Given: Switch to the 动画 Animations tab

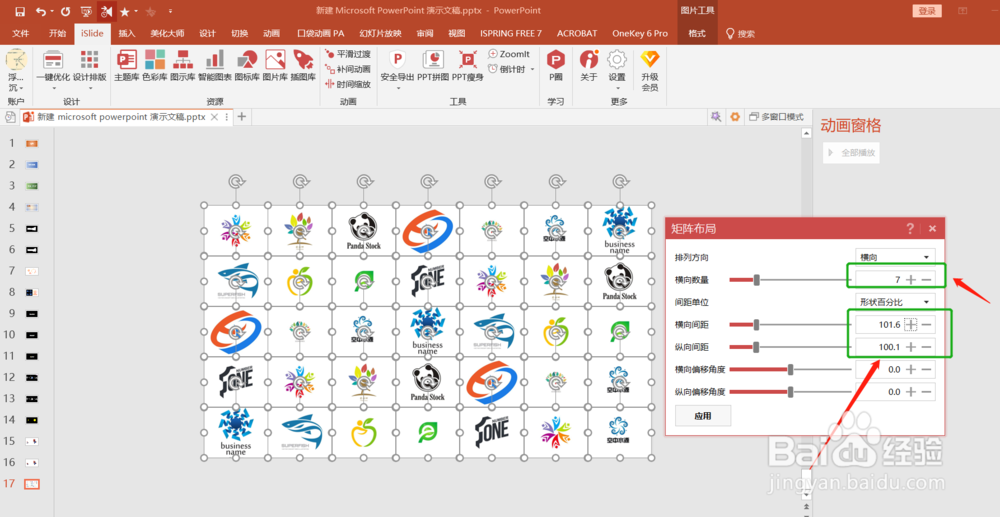Looking at the screenshot, I should [272, 33].
